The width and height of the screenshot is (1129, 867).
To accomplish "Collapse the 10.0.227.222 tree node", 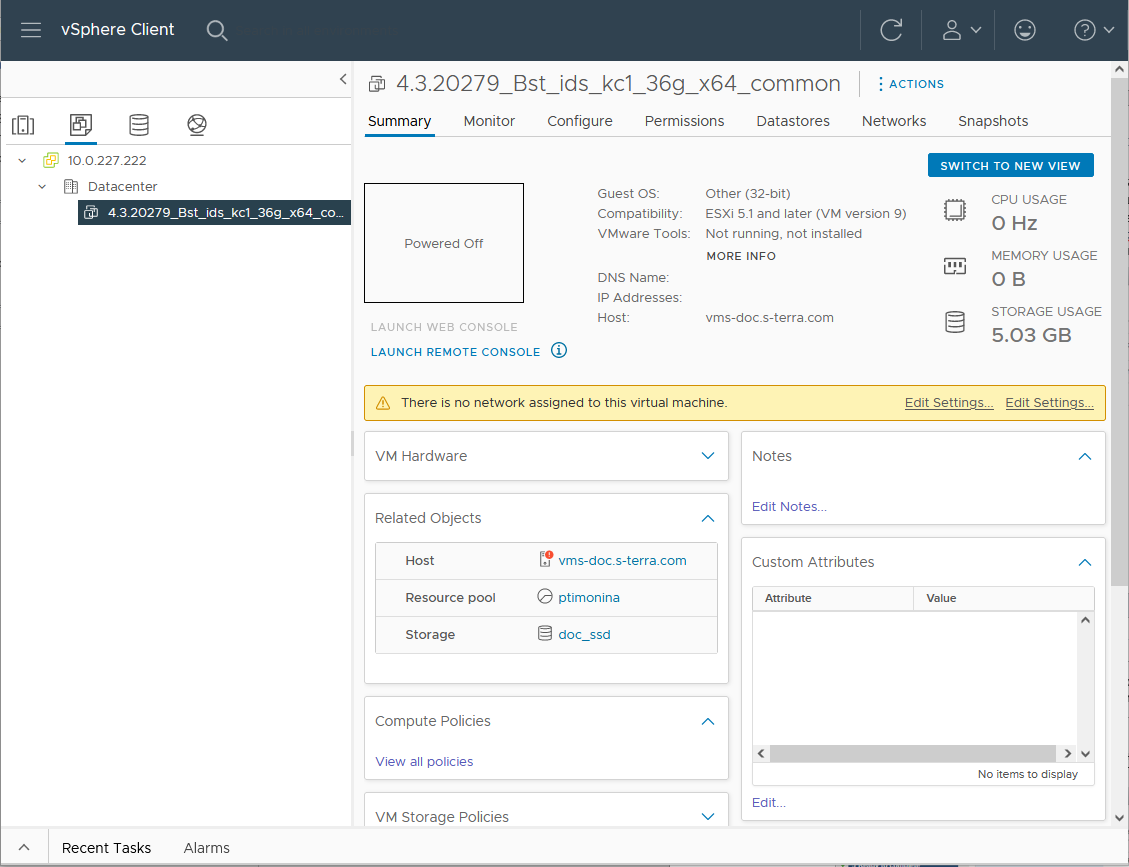I will [22, 161].
